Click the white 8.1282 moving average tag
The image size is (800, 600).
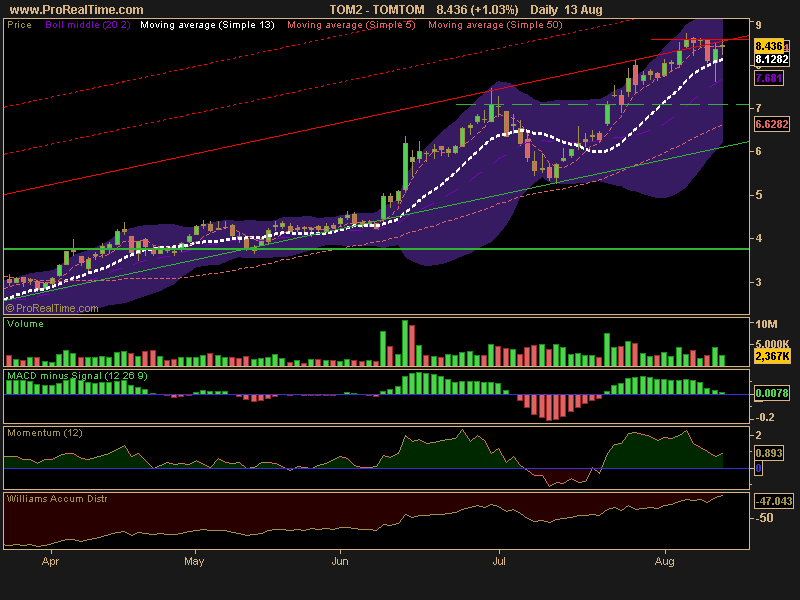point(772,59)
